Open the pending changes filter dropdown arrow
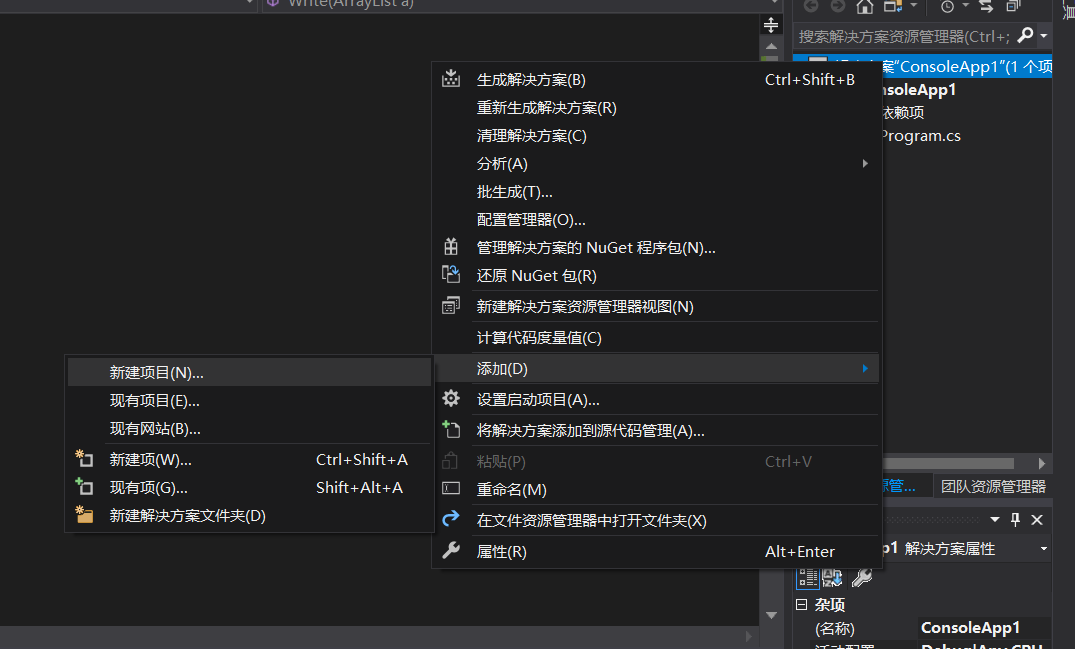The image size is (1075, 649). click(x=965, y=6)
